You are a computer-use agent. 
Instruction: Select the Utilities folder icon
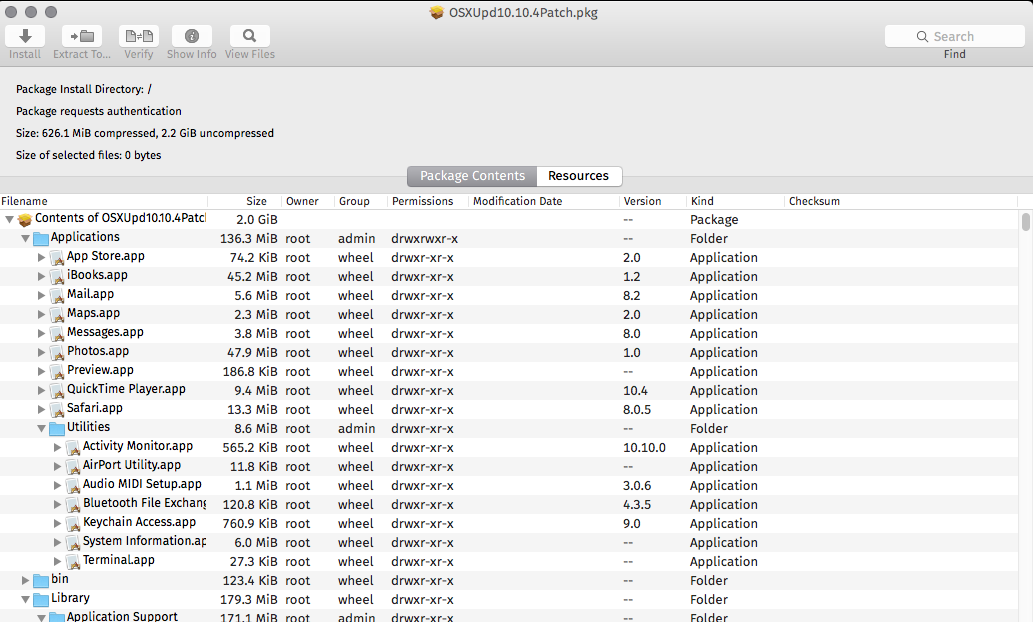click(57, 428)
